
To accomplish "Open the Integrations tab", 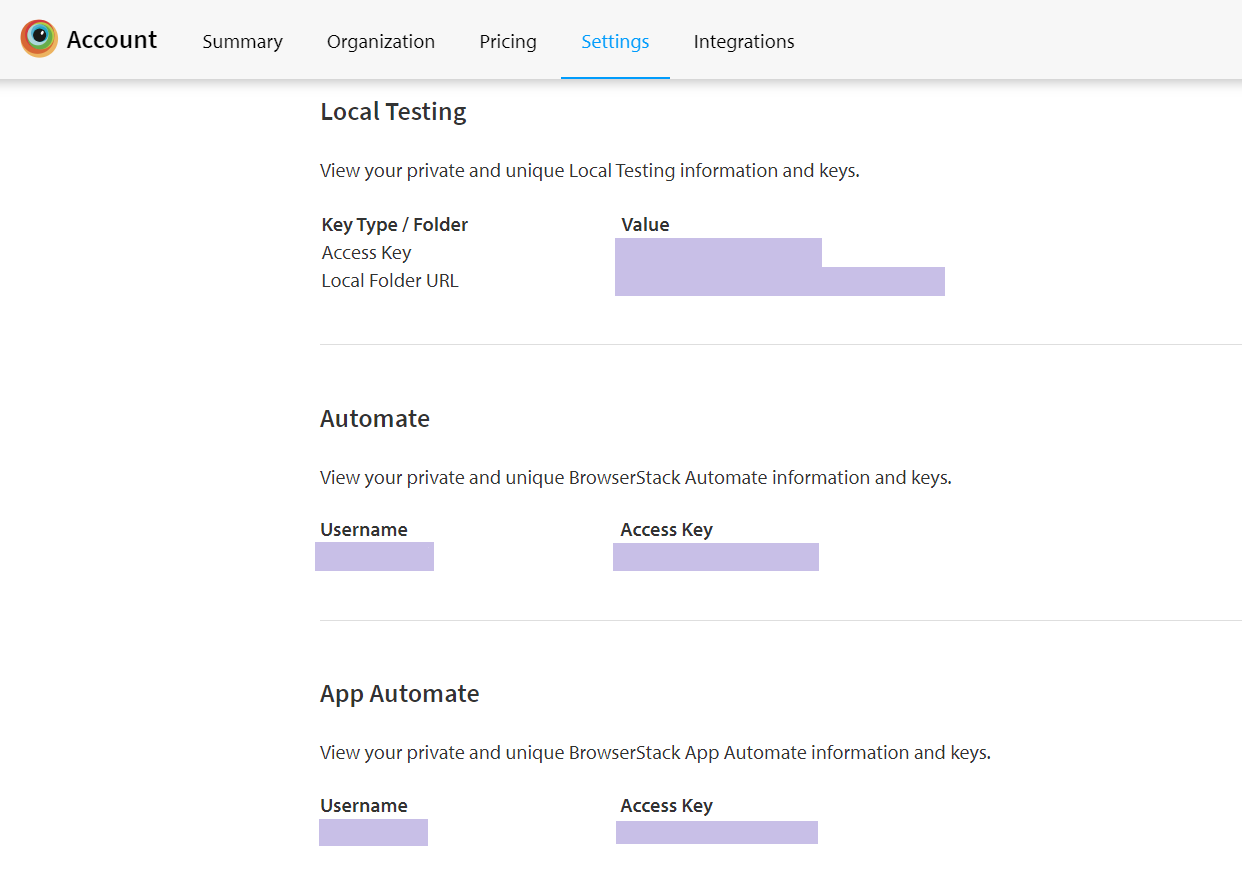I will pos(744,41).
